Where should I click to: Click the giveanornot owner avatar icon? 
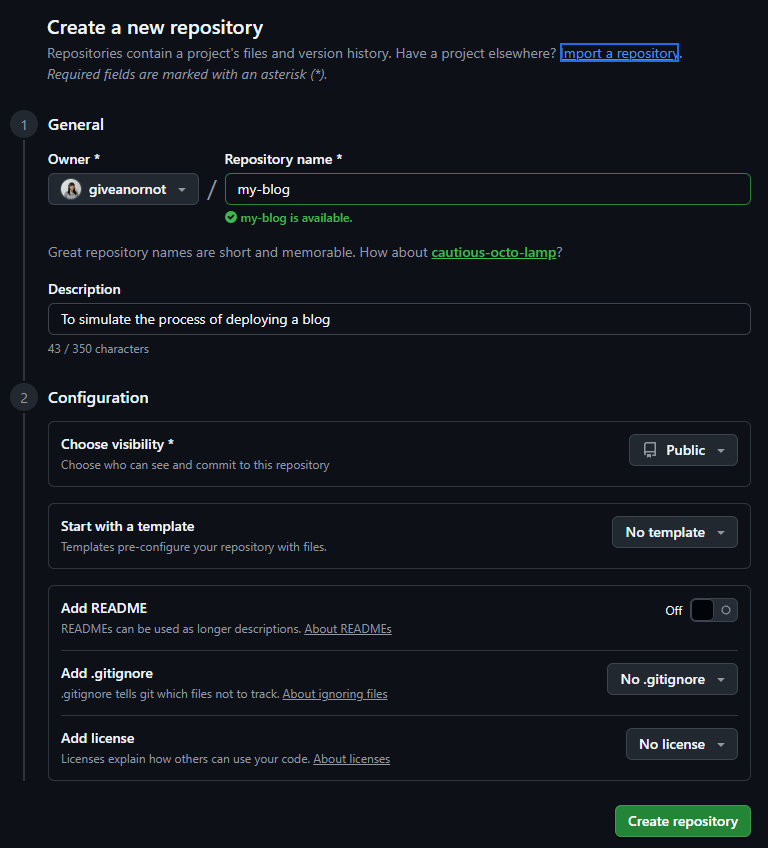[71, 189]
